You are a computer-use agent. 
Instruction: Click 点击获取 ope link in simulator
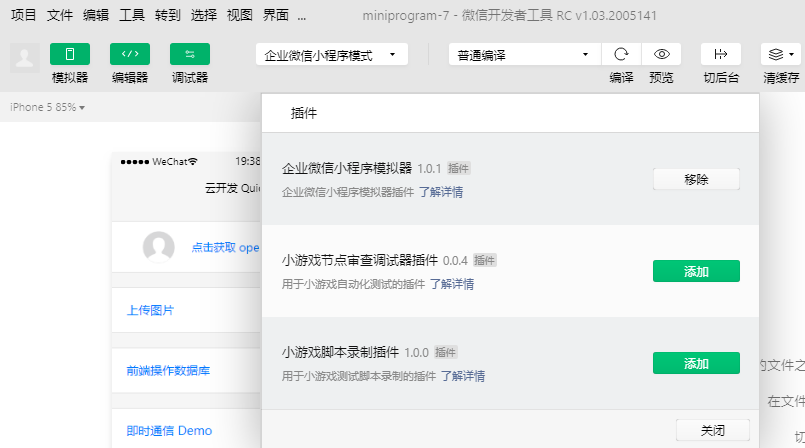(225, 247)
